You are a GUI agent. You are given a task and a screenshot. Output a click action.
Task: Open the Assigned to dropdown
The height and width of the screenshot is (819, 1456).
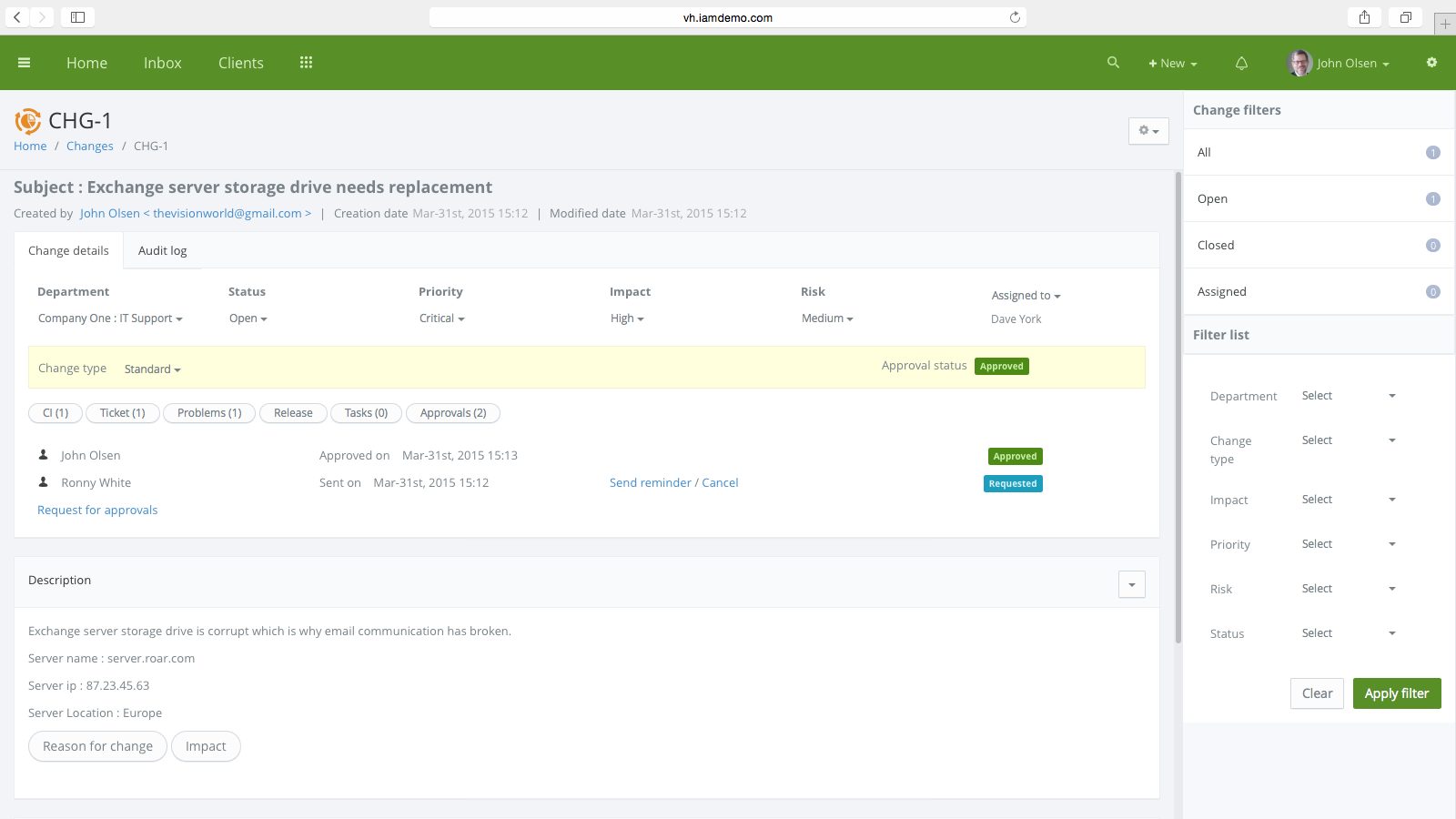point(1026,296)
